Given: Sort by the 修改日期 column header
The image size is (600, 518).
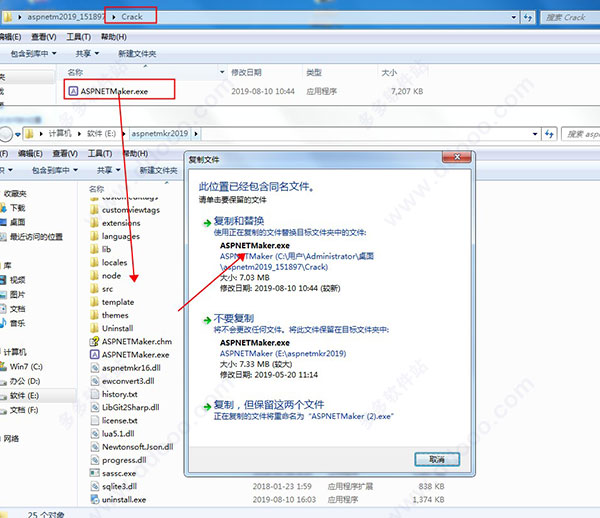Looking at the screenshot, I should point(246,72).
